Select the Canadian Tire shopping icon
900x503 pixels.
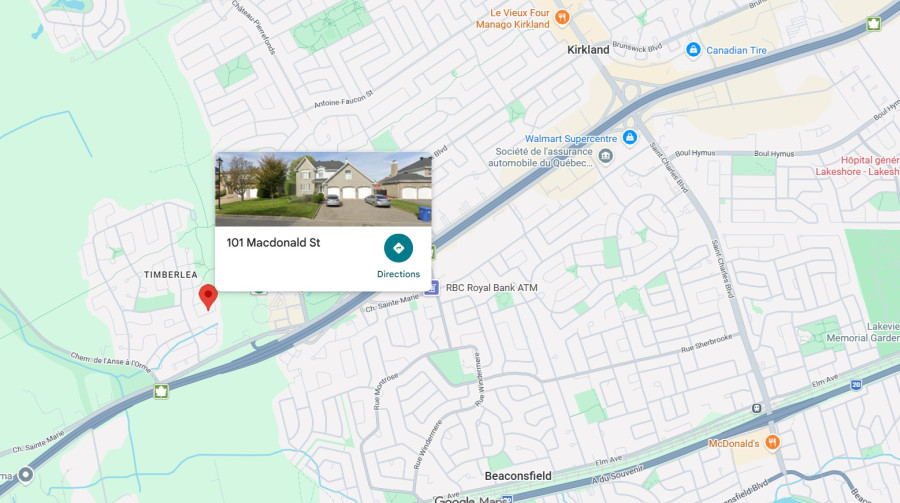click(693, 49)
